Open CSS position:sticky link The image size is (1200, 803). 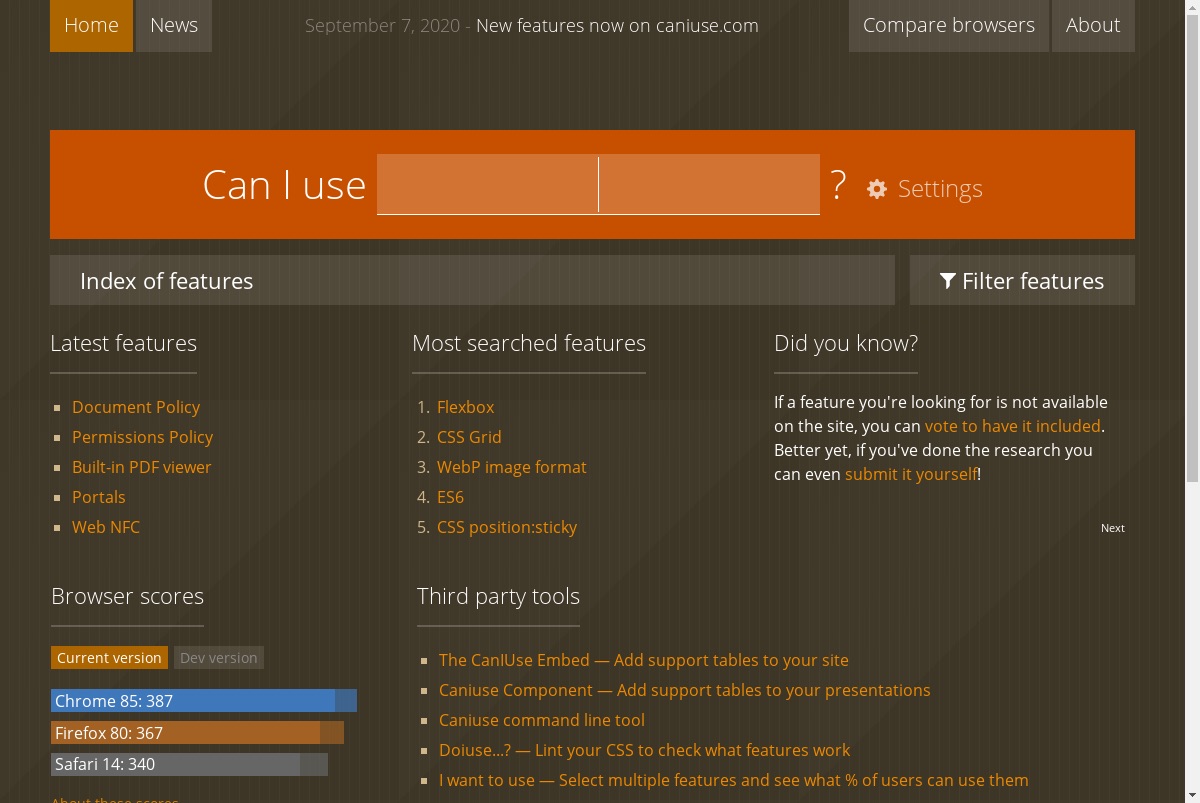pyautogui.click(x=507, y=527)
